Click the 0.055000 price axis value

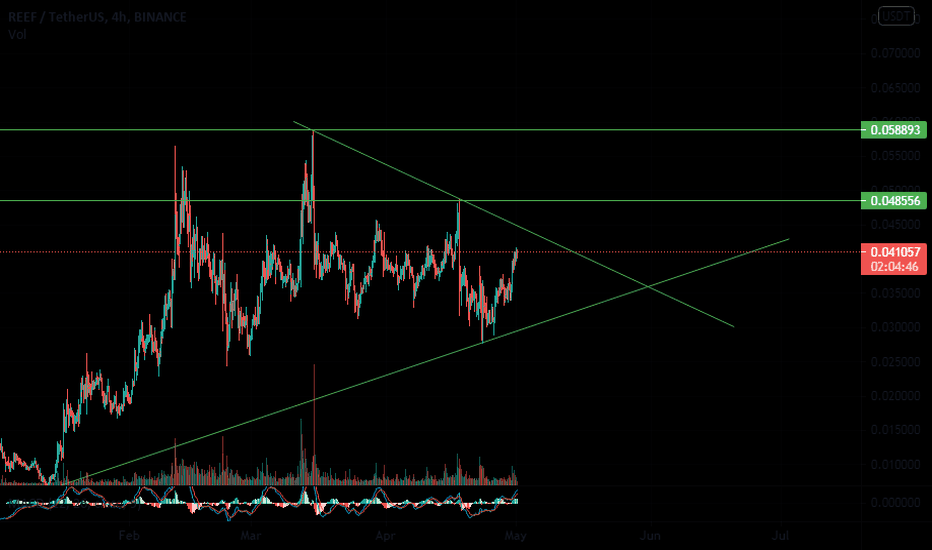tap(896, 156)
